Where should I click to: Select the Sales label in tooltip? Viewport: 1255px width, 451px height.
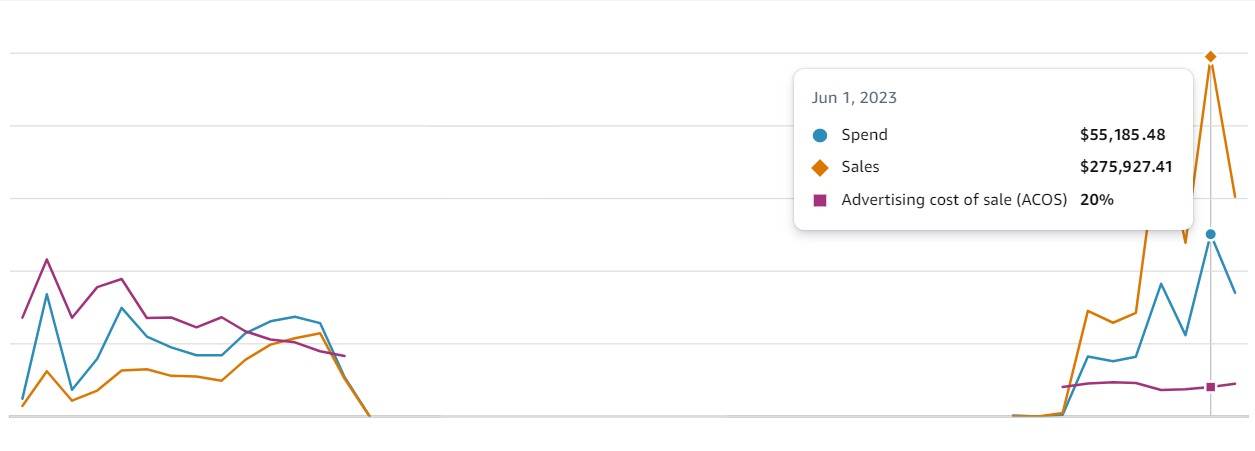tap(860, 167)
